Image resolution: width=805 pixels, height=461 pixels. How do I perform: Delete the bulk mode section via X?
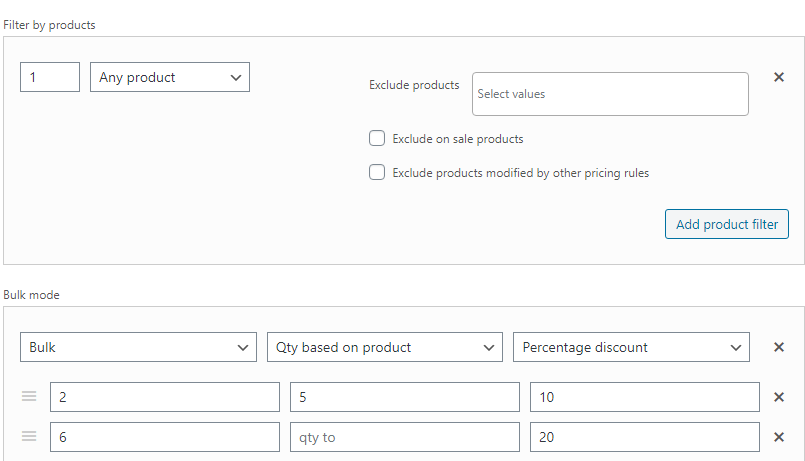[x=779, y=347]
